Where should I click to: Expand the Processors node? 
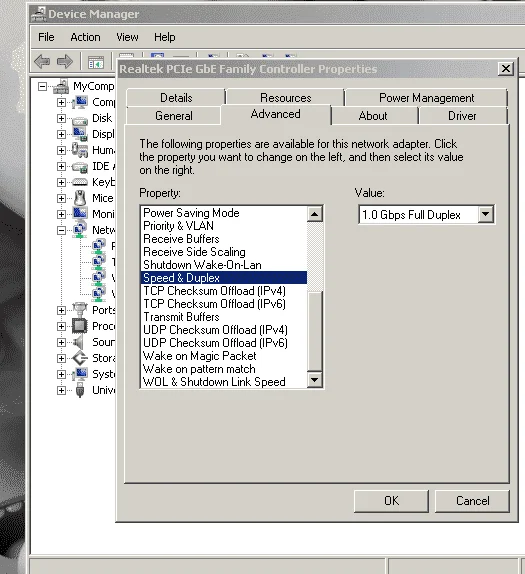(x=62, y=326)
